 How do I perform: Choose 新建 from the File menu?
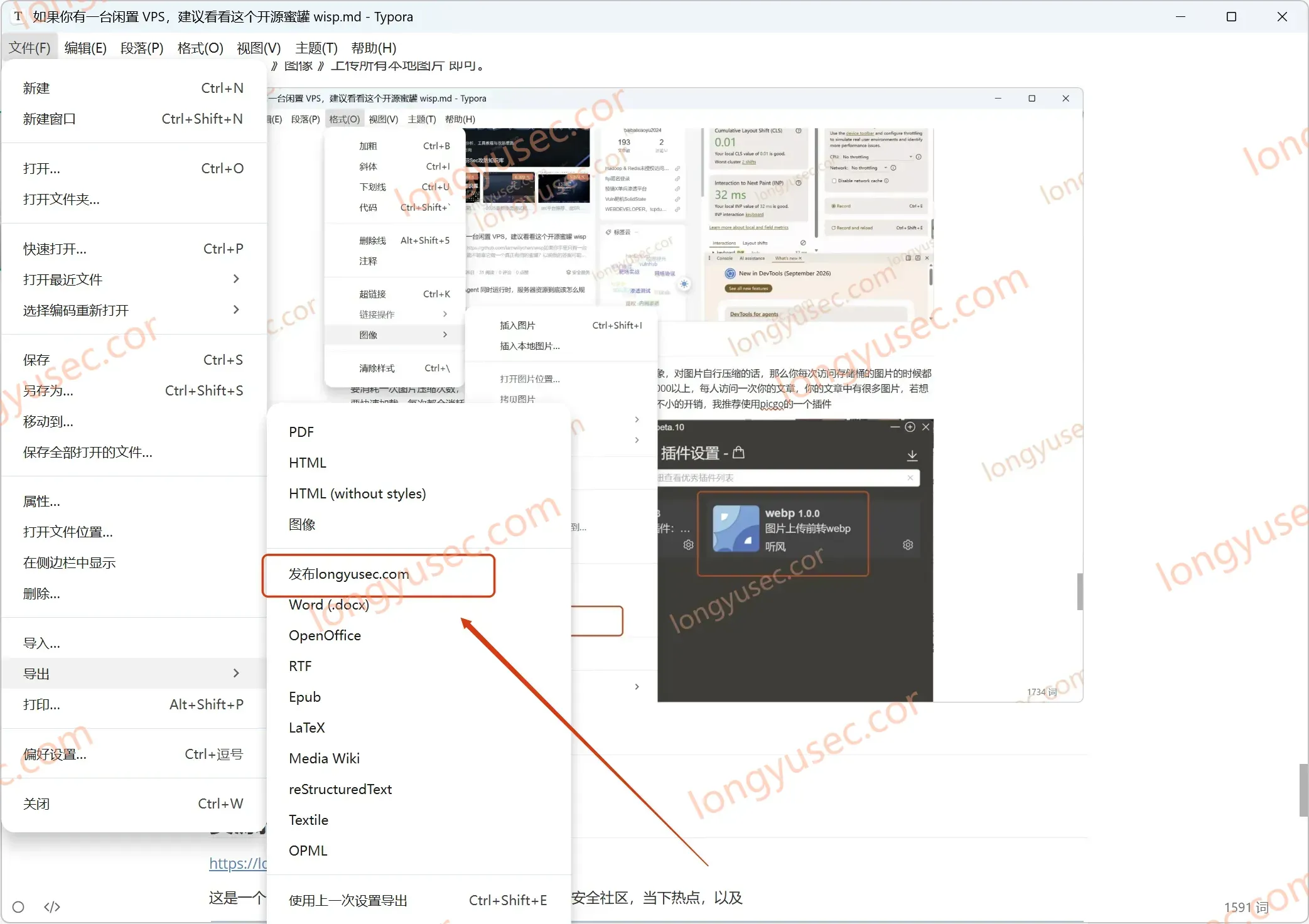(133, 88)
